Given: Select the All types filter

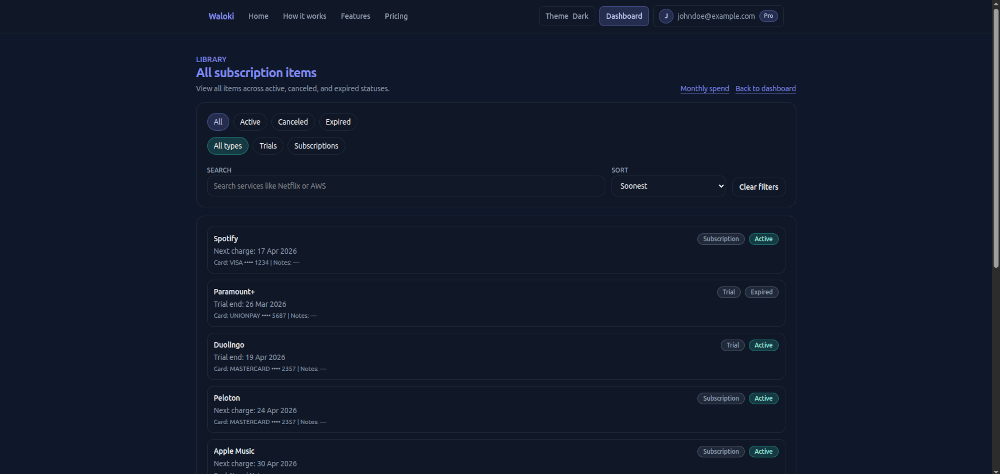Looking at the screenshot, I should click(x=228, y=146).
